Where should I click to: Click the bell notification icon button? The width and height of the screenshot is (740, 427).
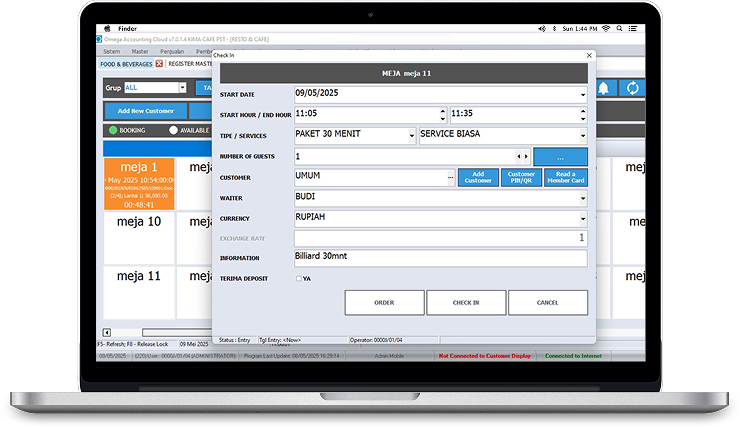tap(604, 88)
